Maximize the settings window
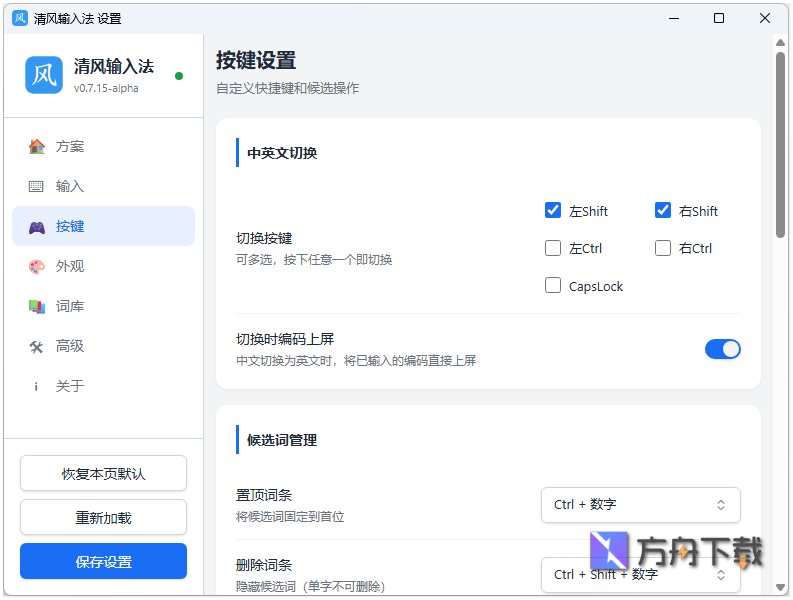Viewport: 793px width, 600px height. pyautogui.click(x=719, y=19)
